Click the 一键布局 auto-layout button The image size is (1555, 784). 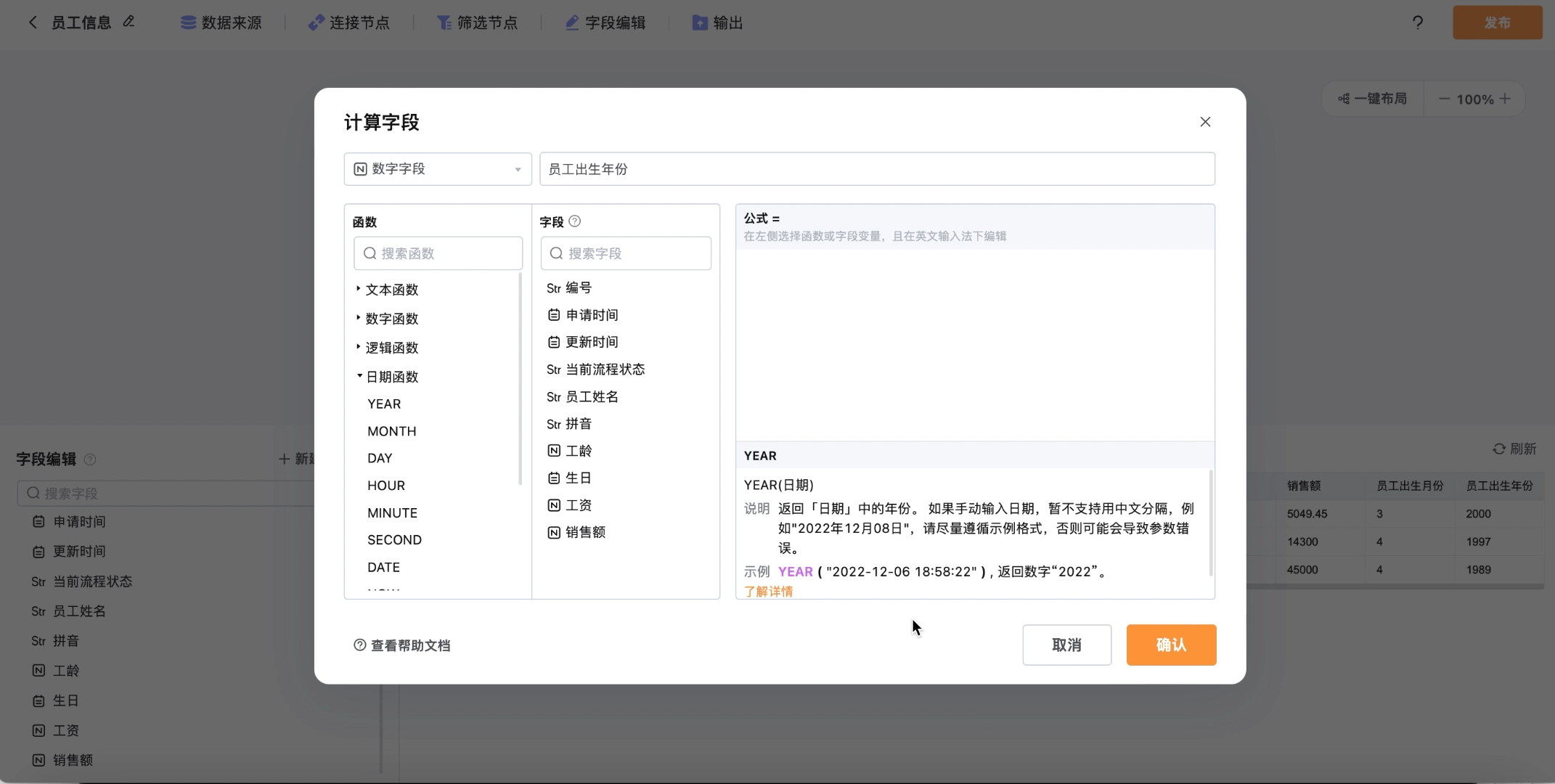pos(1372,99)
